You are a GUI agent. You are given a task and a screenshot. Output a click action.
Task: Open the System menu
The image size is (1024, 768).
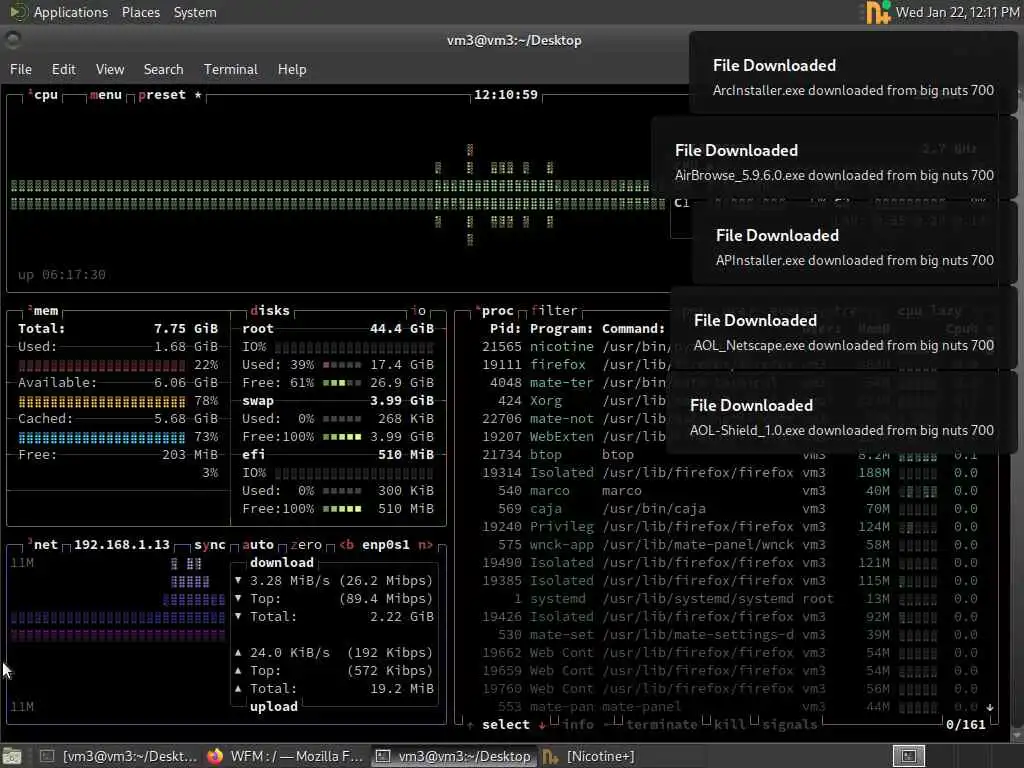click(195, 12)
